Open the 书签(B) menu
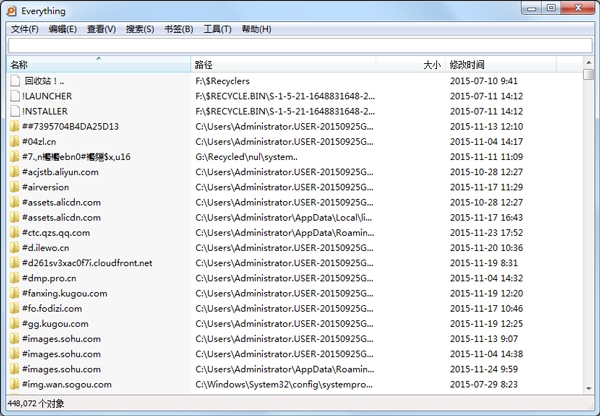Image resolution: width=600 pixels, height=416 pixels. [x=178, y=29]
